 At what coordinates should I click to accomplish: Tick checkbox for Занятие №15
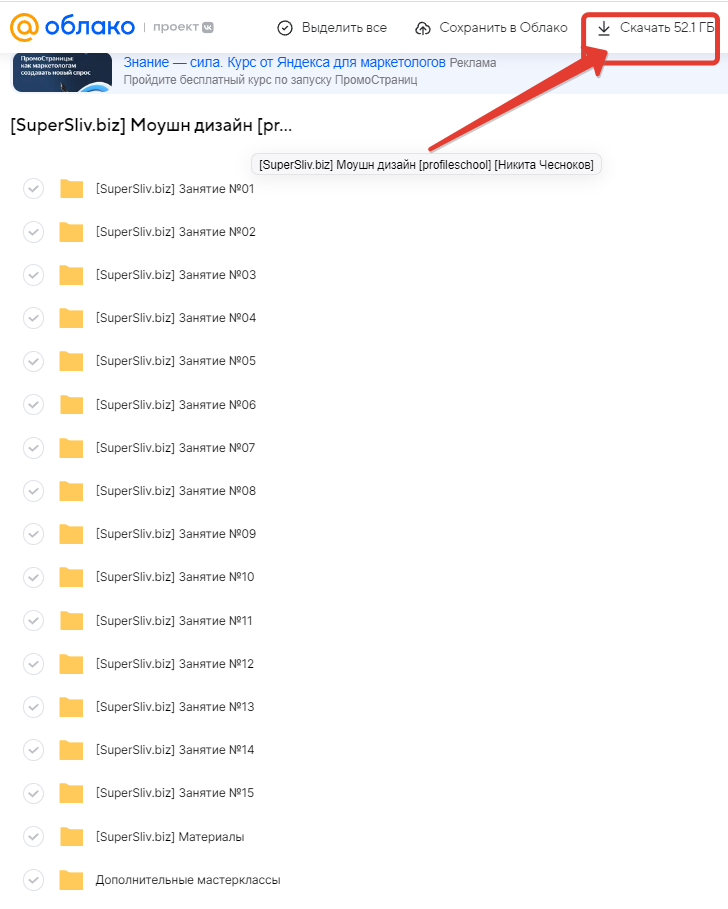[34, 793]
